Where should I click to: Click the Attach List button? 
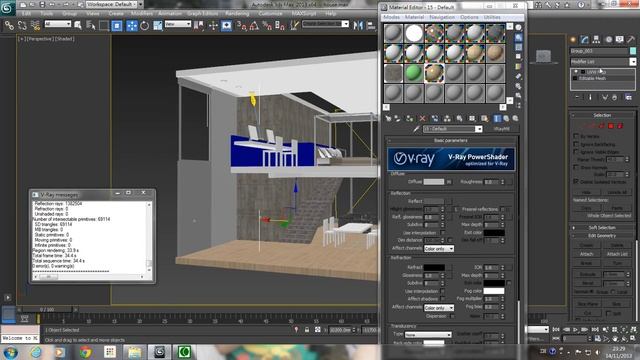(x=617, y=254)
